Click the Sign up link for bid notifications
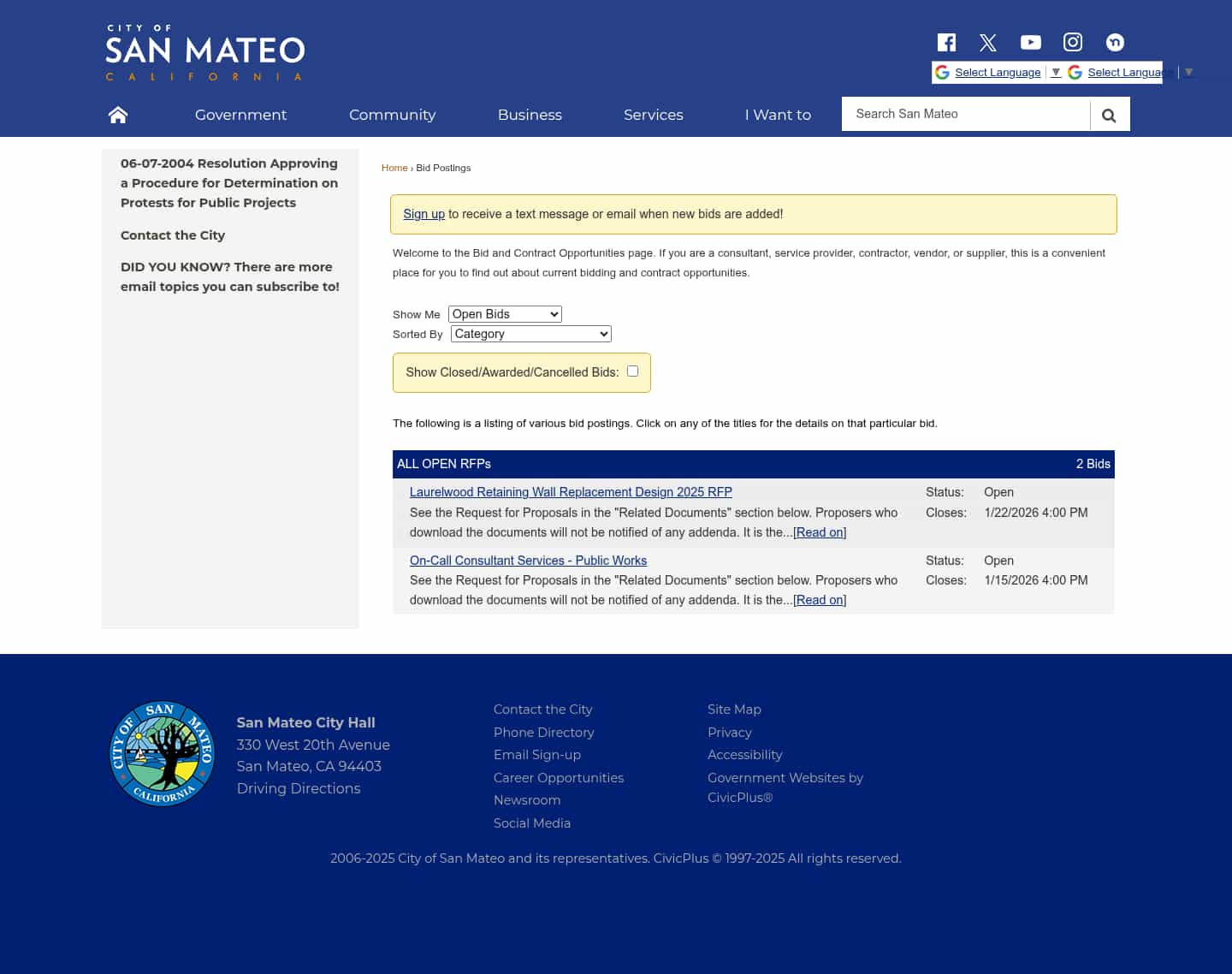 pos(423,214)
